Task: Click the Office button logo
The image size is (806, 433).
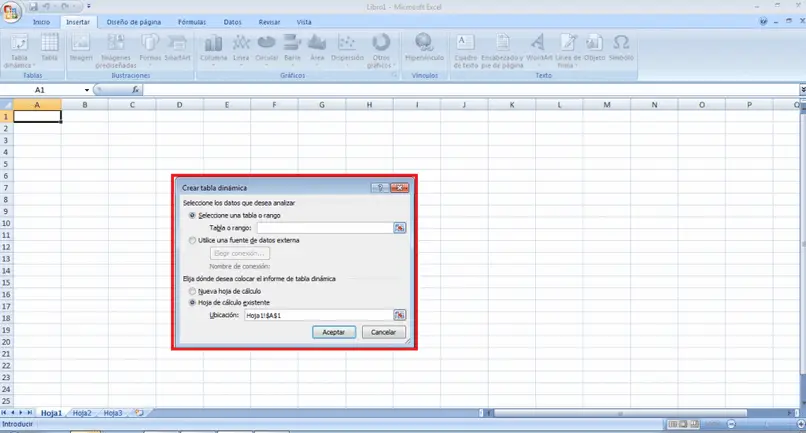Action: (11, 11)
